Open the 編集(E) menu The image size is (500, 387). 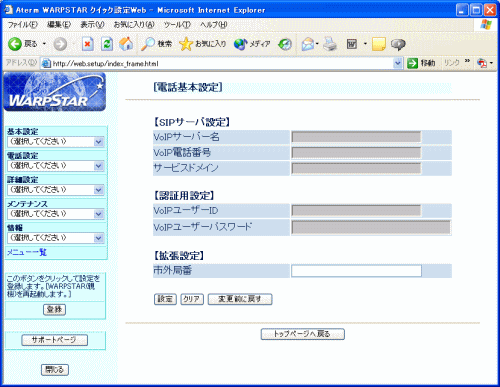59,25
